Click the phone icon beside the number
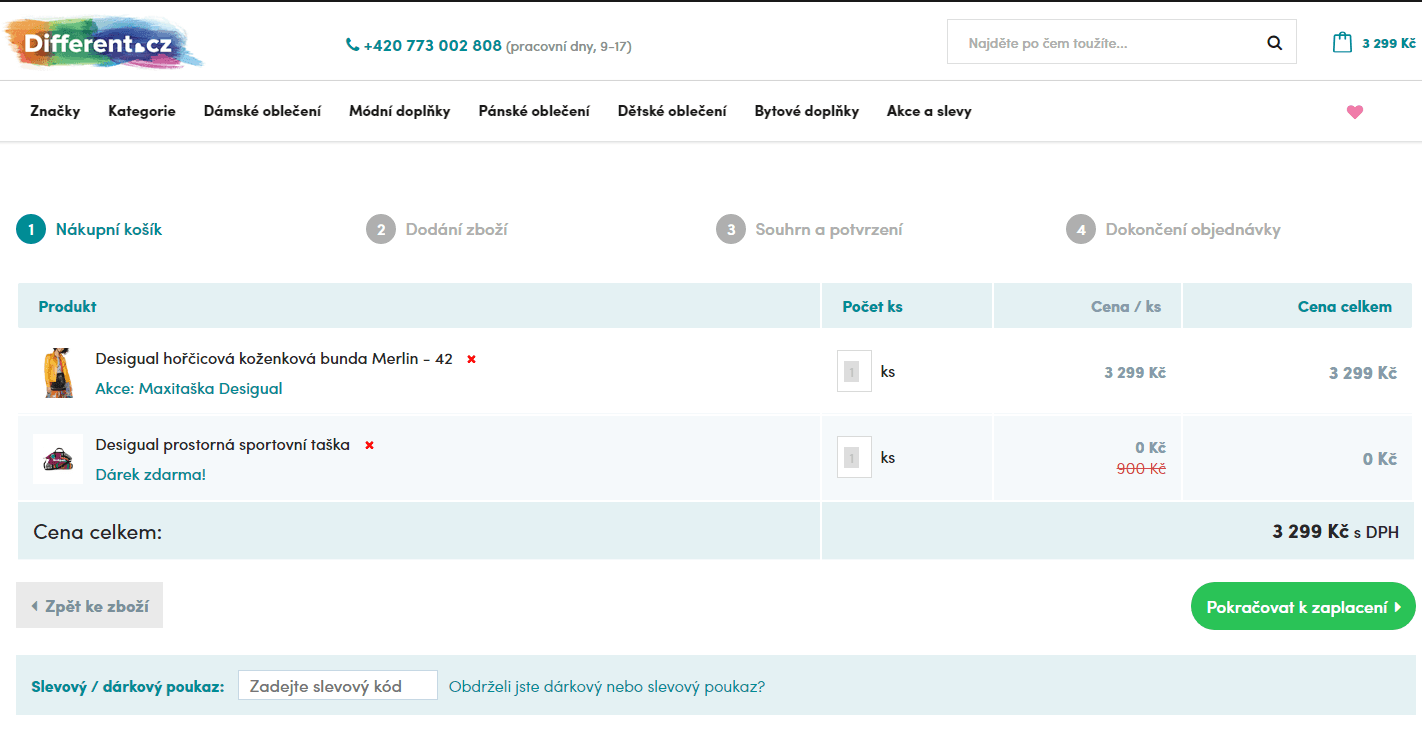 [x=352, y=45]
